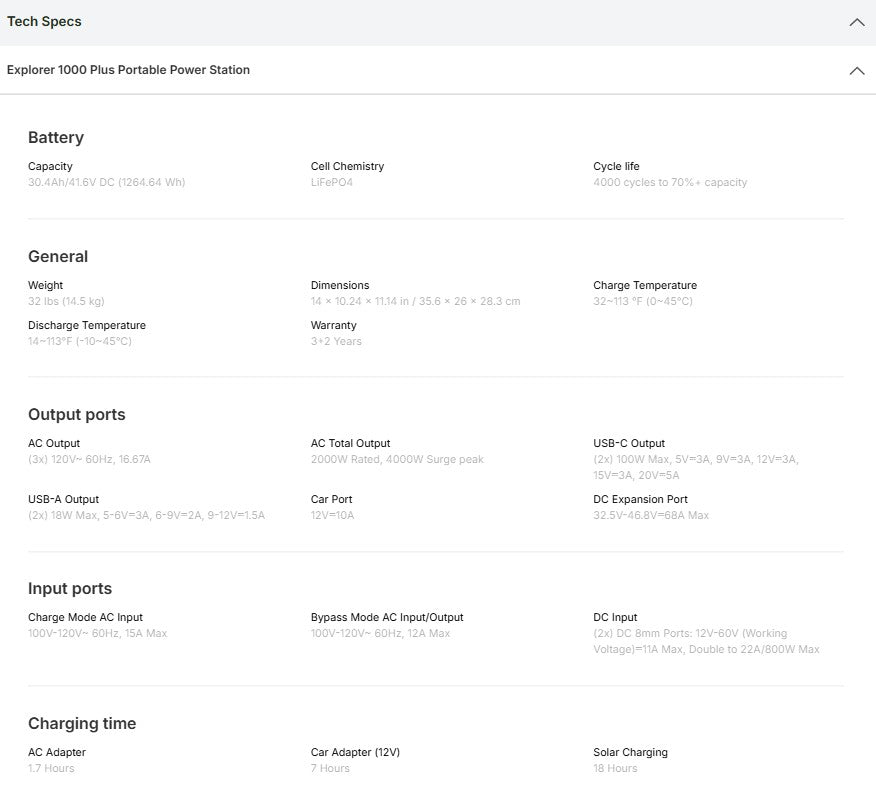Click the (2x) DC 8mm Ports value
This screenshot has width=876, height=794.
coord(706,641)
